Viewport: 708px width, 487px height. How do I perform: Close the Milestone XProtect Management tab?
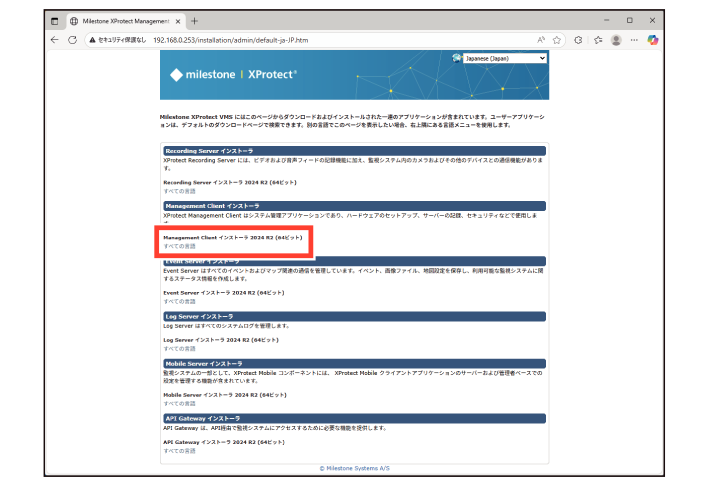[x=178, y=21]
